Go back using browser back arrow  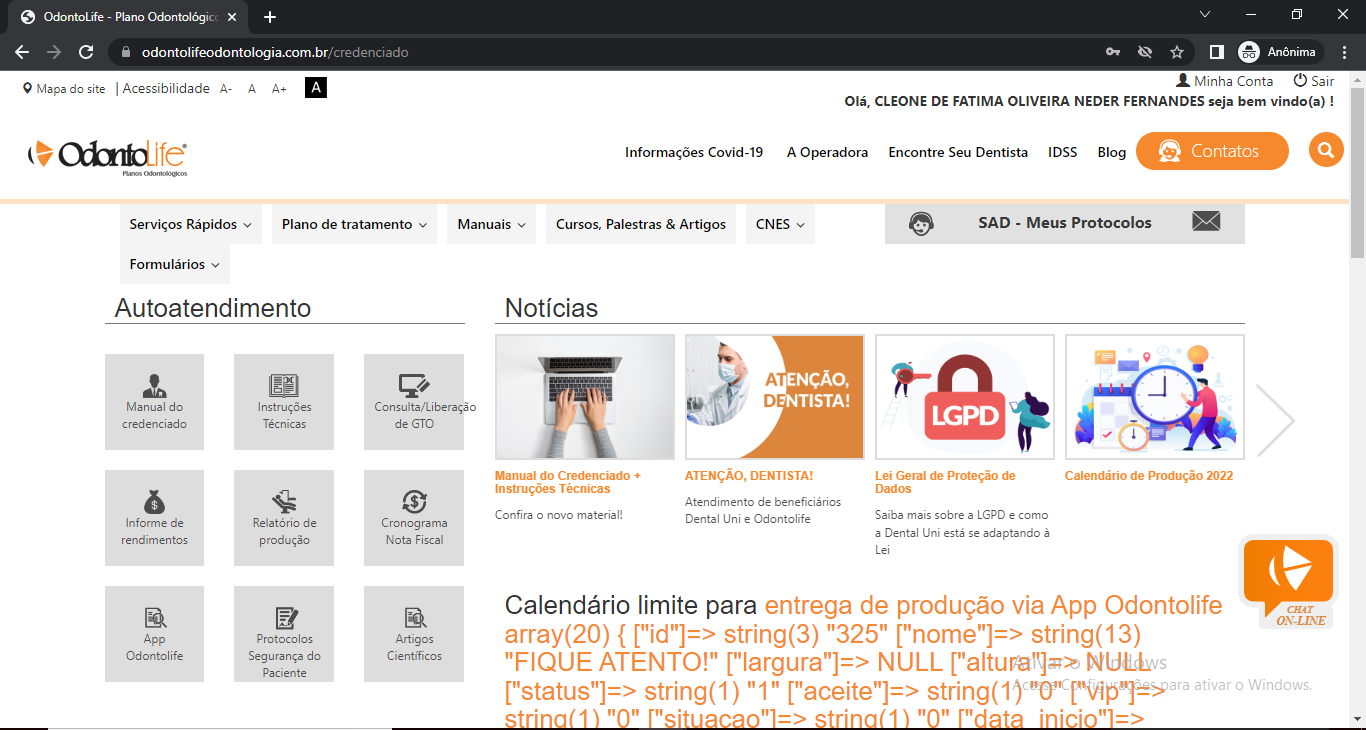point(22,52)
